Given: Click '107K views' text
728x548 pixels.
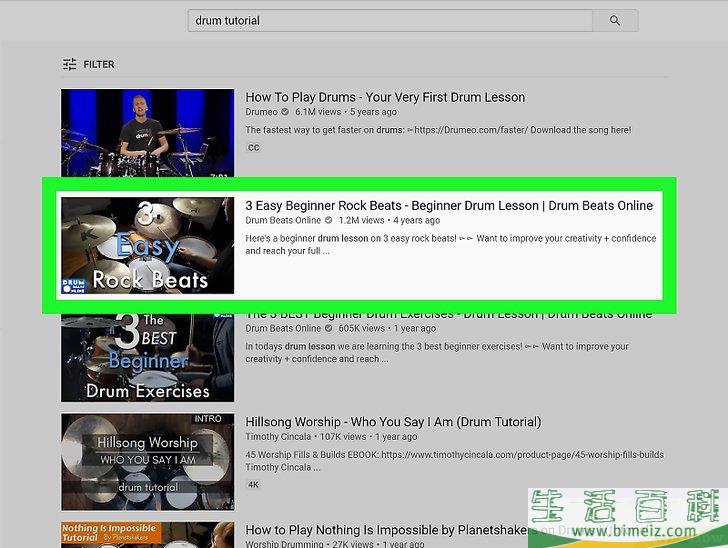Looking at the screenshot, I should (343, 437).
